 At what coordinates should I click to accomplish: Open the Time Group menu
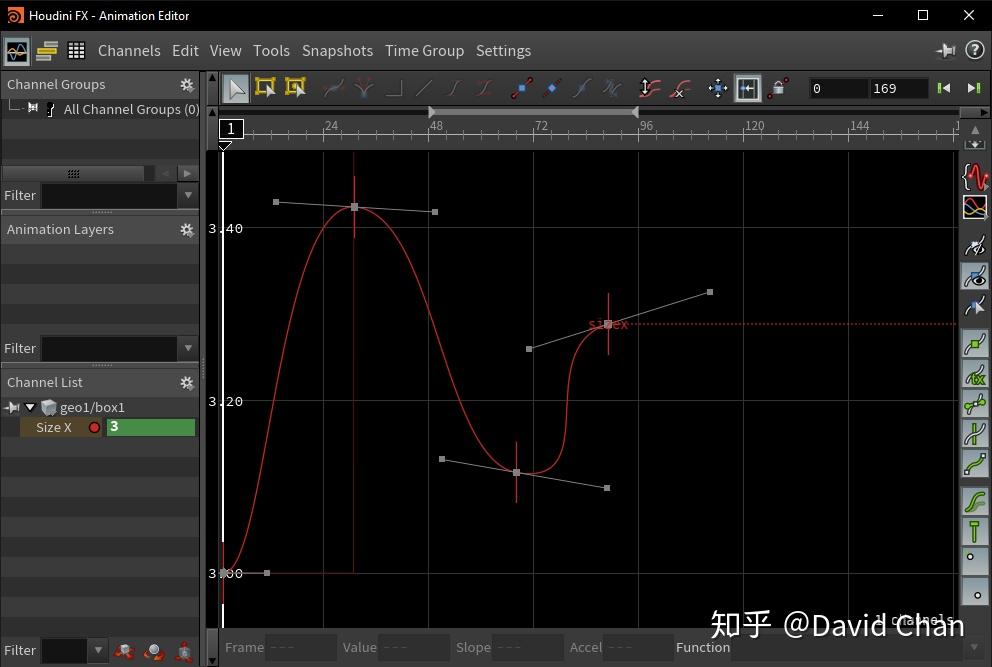click(424, 50)
